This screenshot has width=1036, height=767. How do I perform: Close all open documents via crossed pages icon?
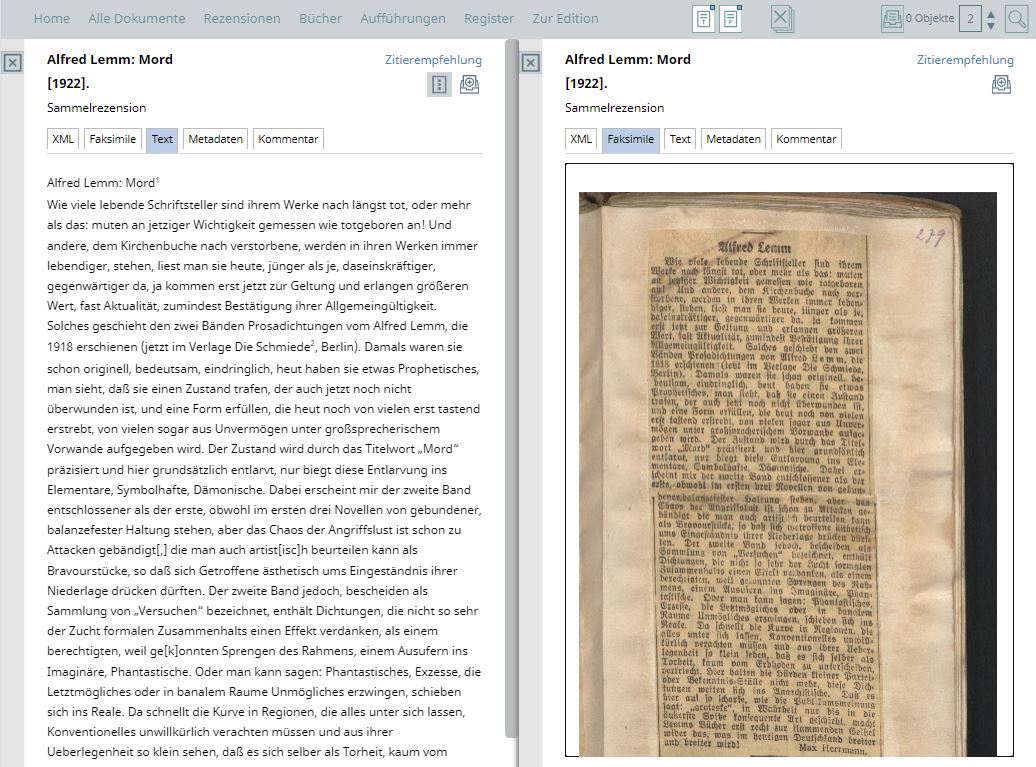coord(782,18)
